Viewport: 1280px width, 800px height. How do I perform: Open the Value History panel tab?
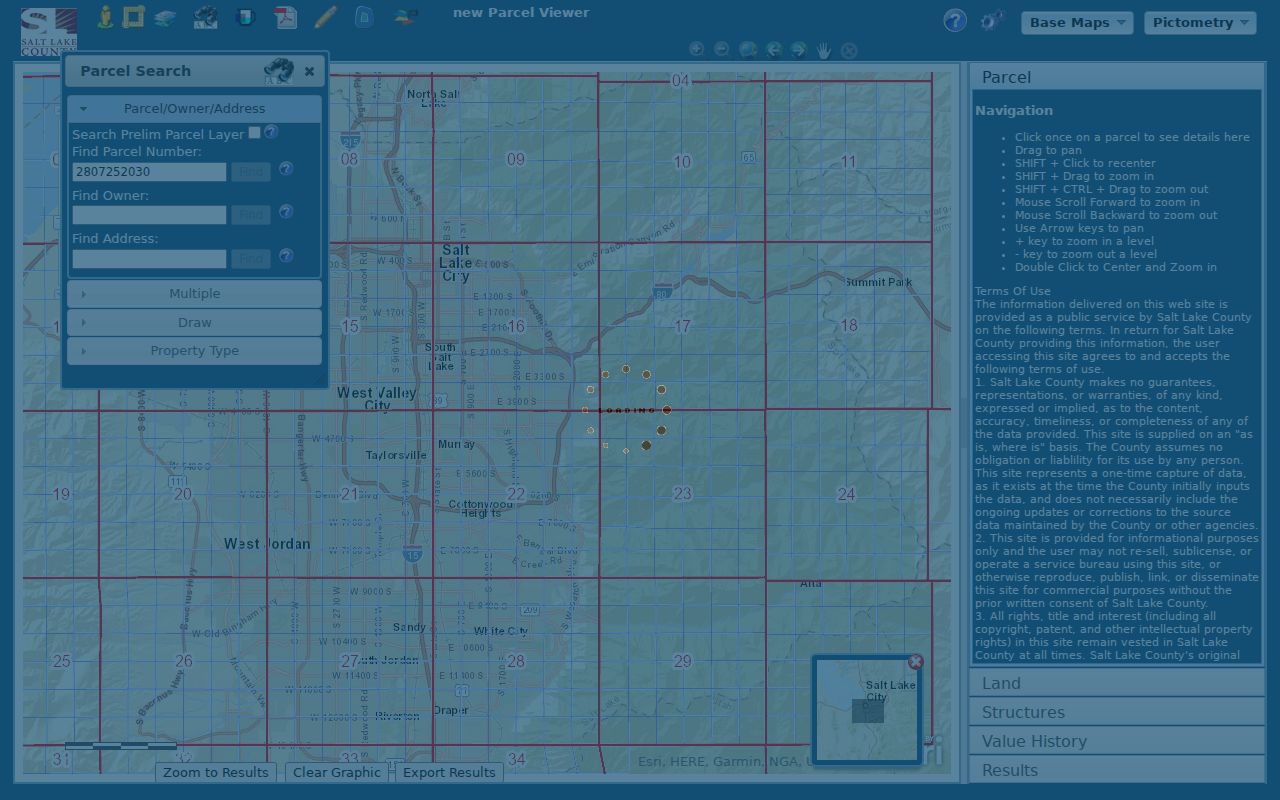point(1117,741)
